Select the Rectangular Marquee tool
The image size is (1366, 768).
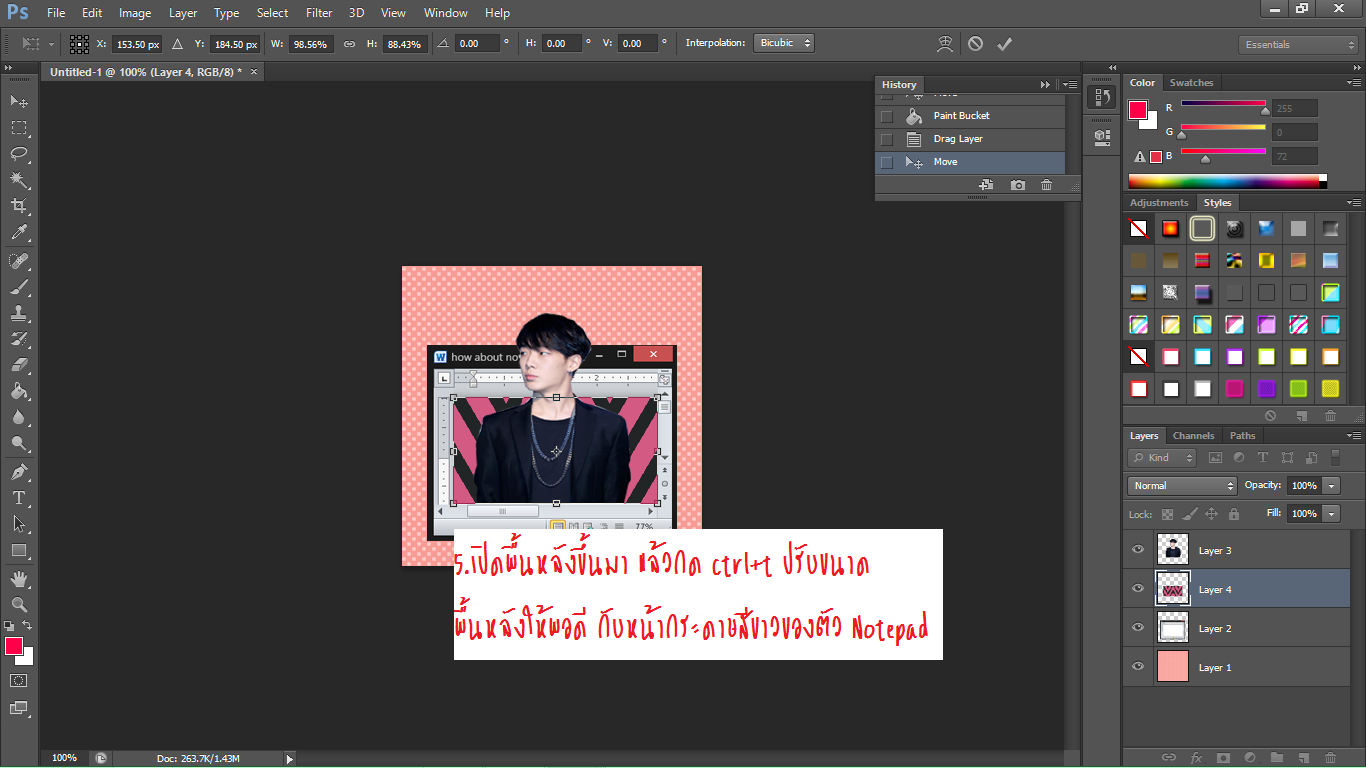click(19, 128)
